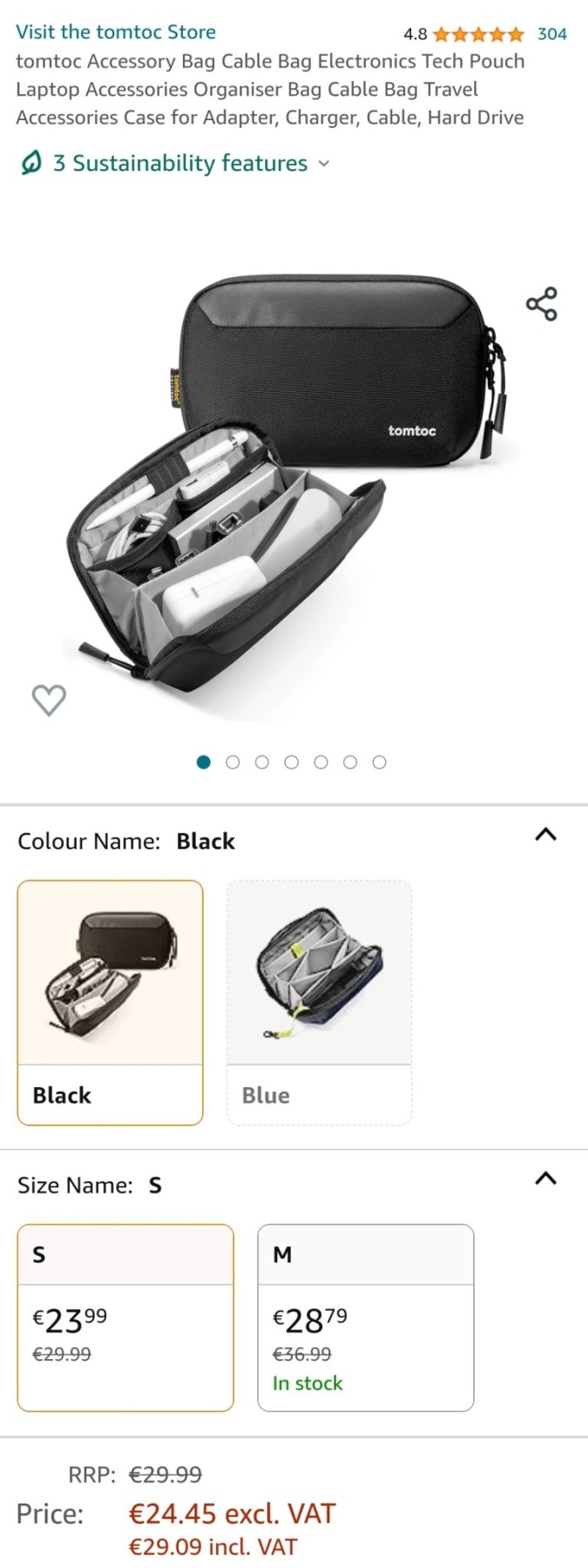Add item to wishlist with heart icon

click(49, 700)
